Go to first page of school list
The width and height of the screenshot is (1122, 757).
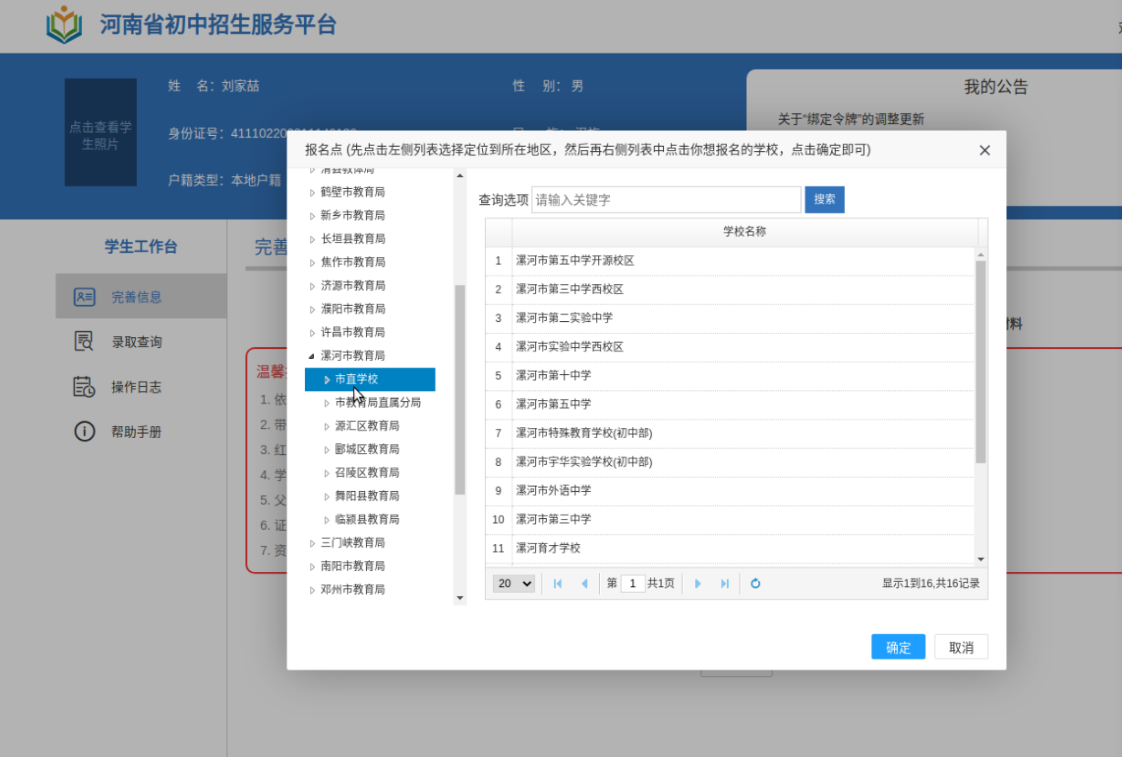click(557, 584)
